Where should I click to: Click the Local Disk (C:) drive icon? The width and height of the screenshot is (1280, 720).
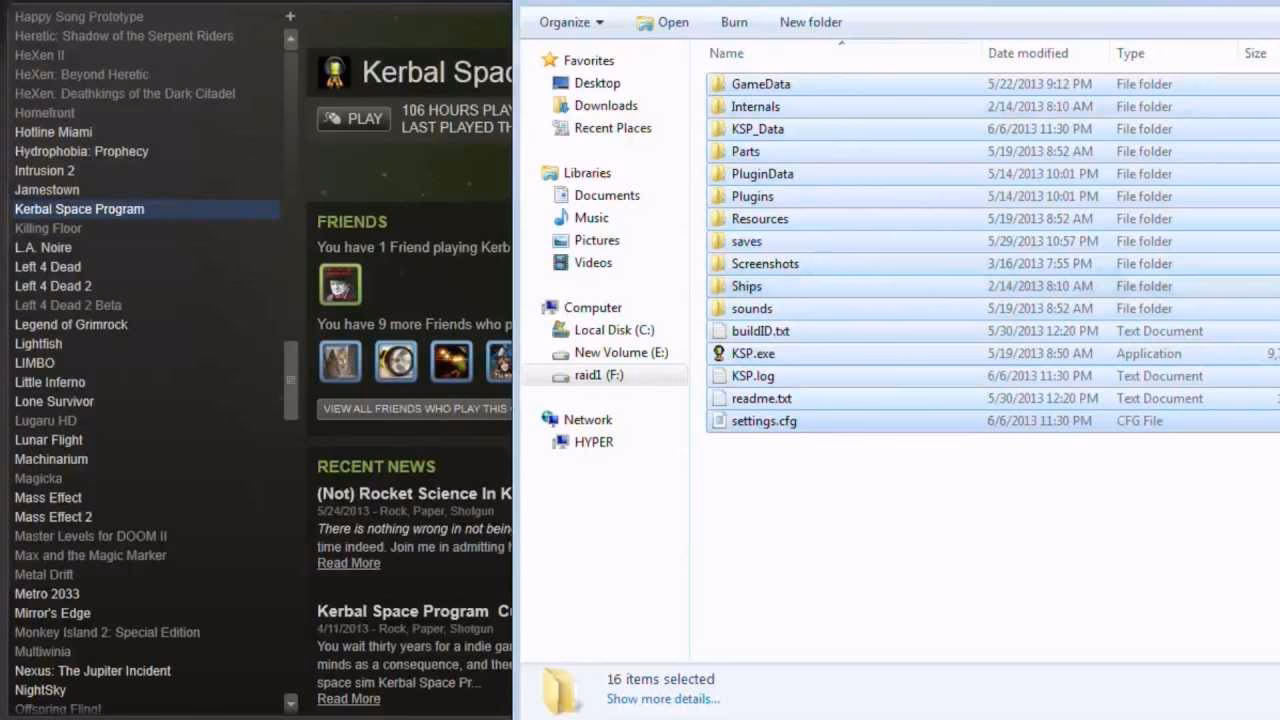tap(561, 330)
